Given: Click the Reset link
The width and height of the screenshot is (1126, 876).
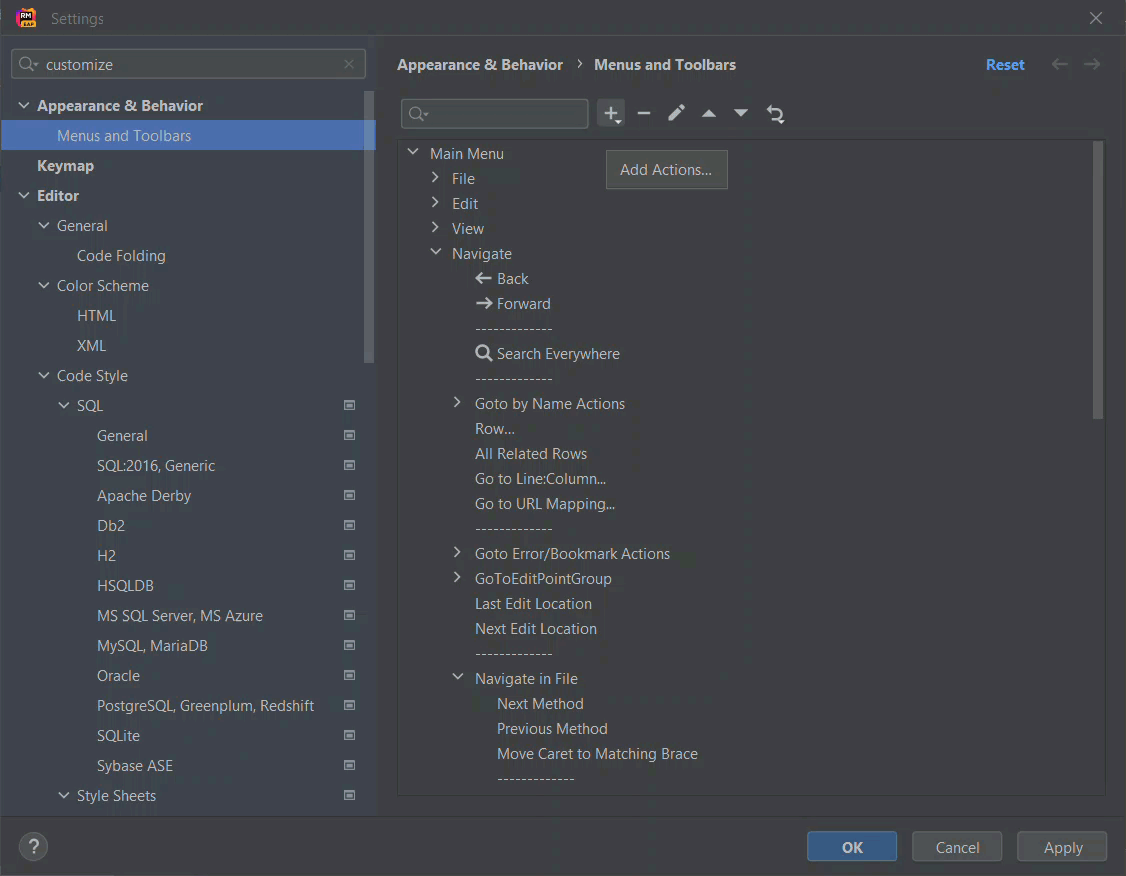Looking at the screenshot, I should coord(1005,65).
